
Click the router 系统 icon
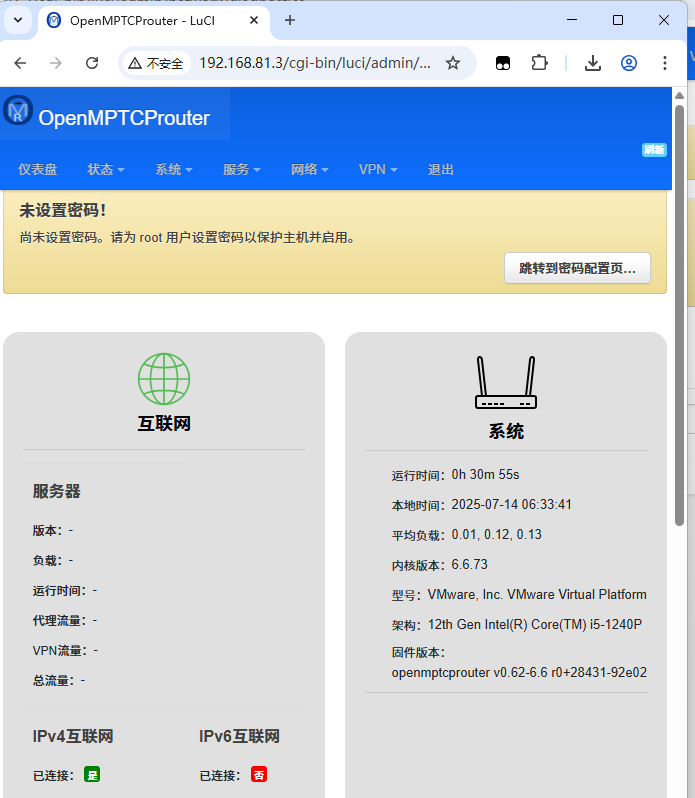pyautogui.click(x=506, y=382)
